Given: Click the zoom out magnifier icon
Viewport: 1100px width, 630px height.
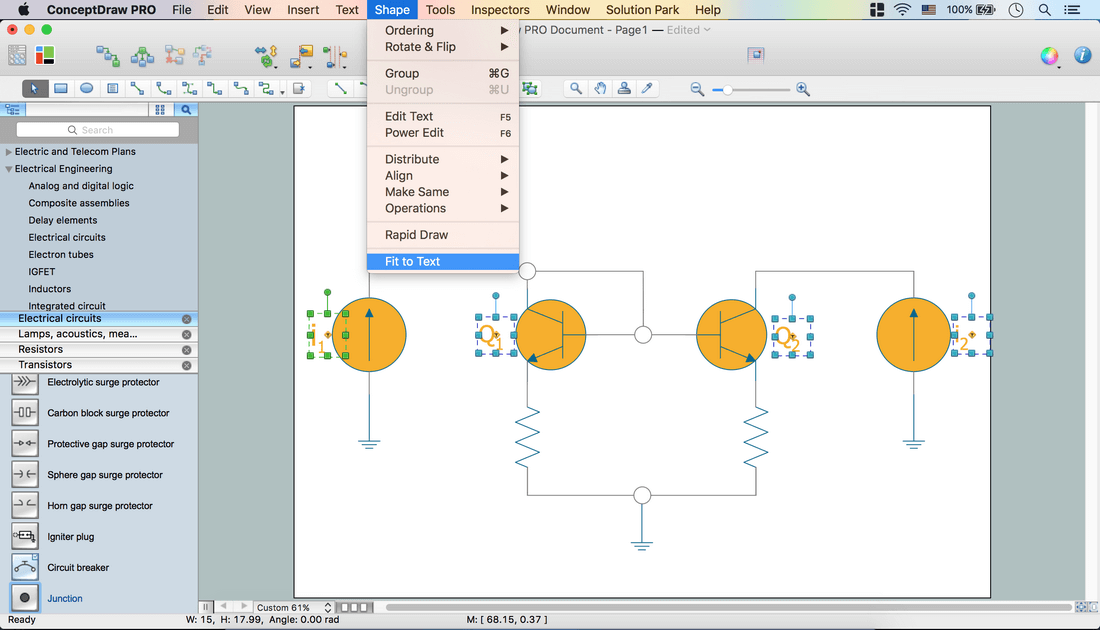Looking at the screenshot, I should pos(697,90).
